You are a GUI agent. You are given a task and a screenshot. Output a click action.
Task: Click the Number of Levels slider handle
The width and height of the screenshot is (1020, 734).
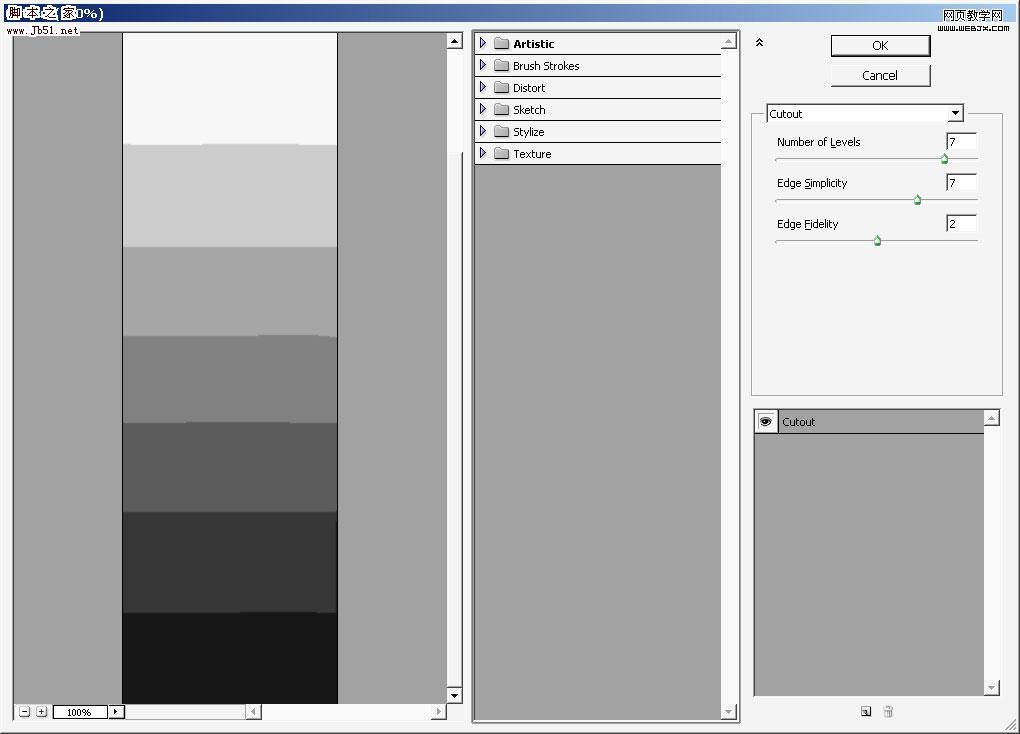coord(943,158)
